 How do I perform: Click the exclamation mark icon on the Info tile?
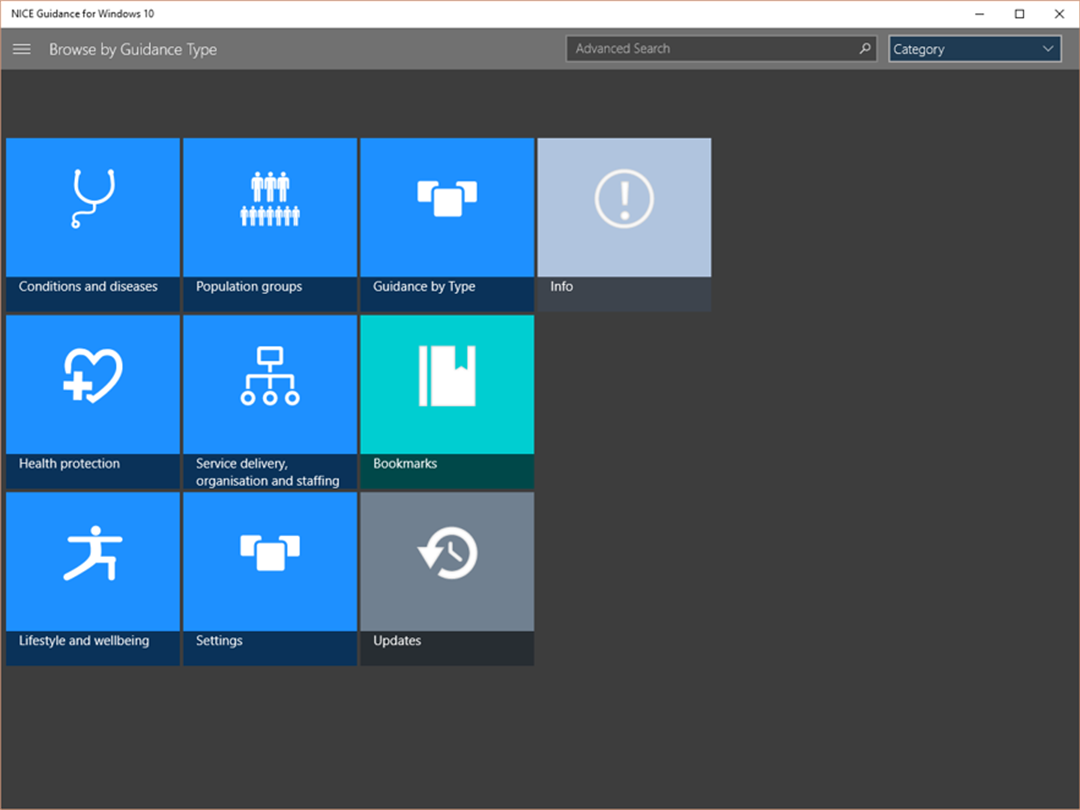tap(624, 198)
